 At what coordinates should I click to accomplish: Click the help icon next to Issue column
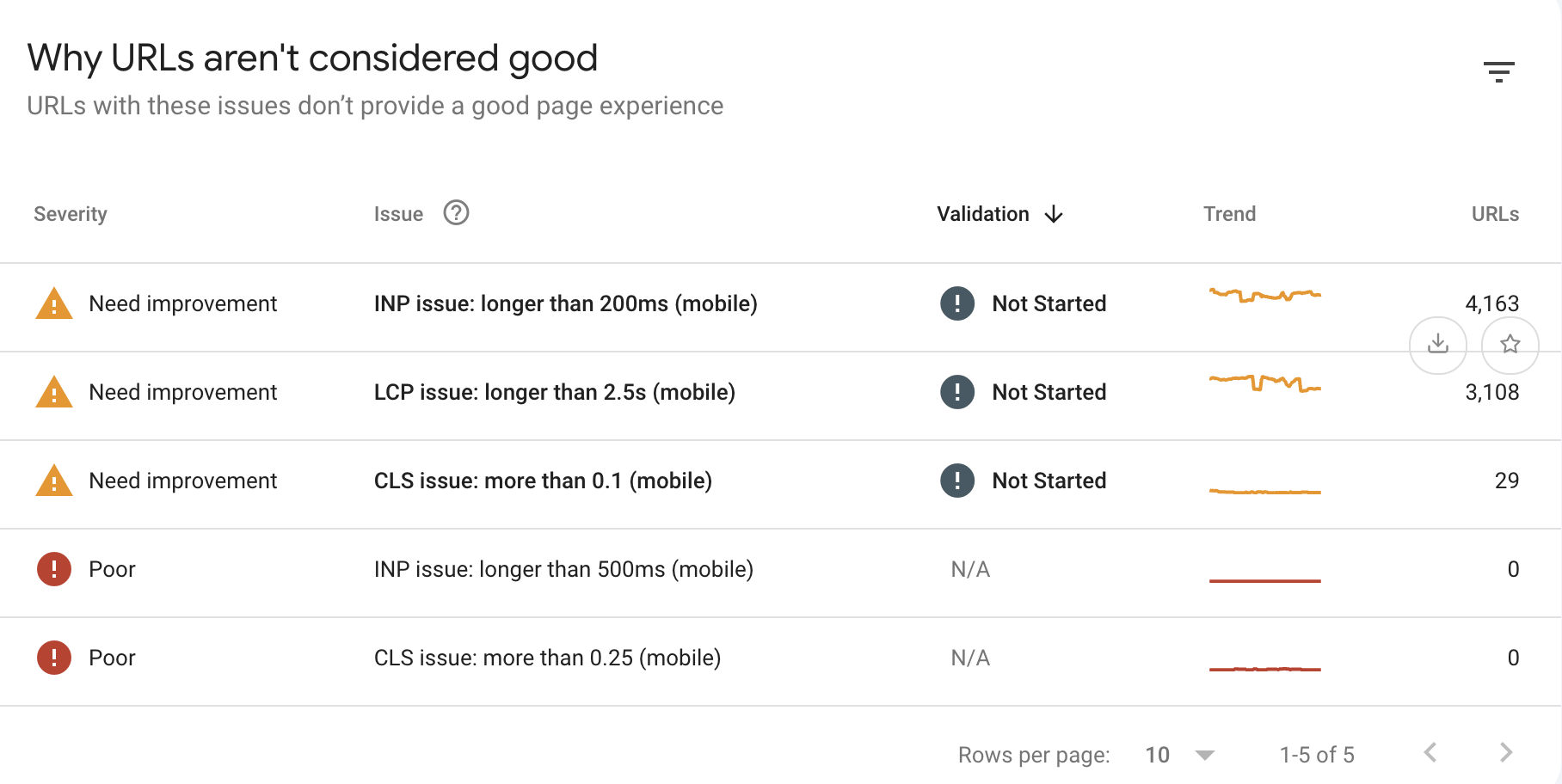[x=457, y=213]
